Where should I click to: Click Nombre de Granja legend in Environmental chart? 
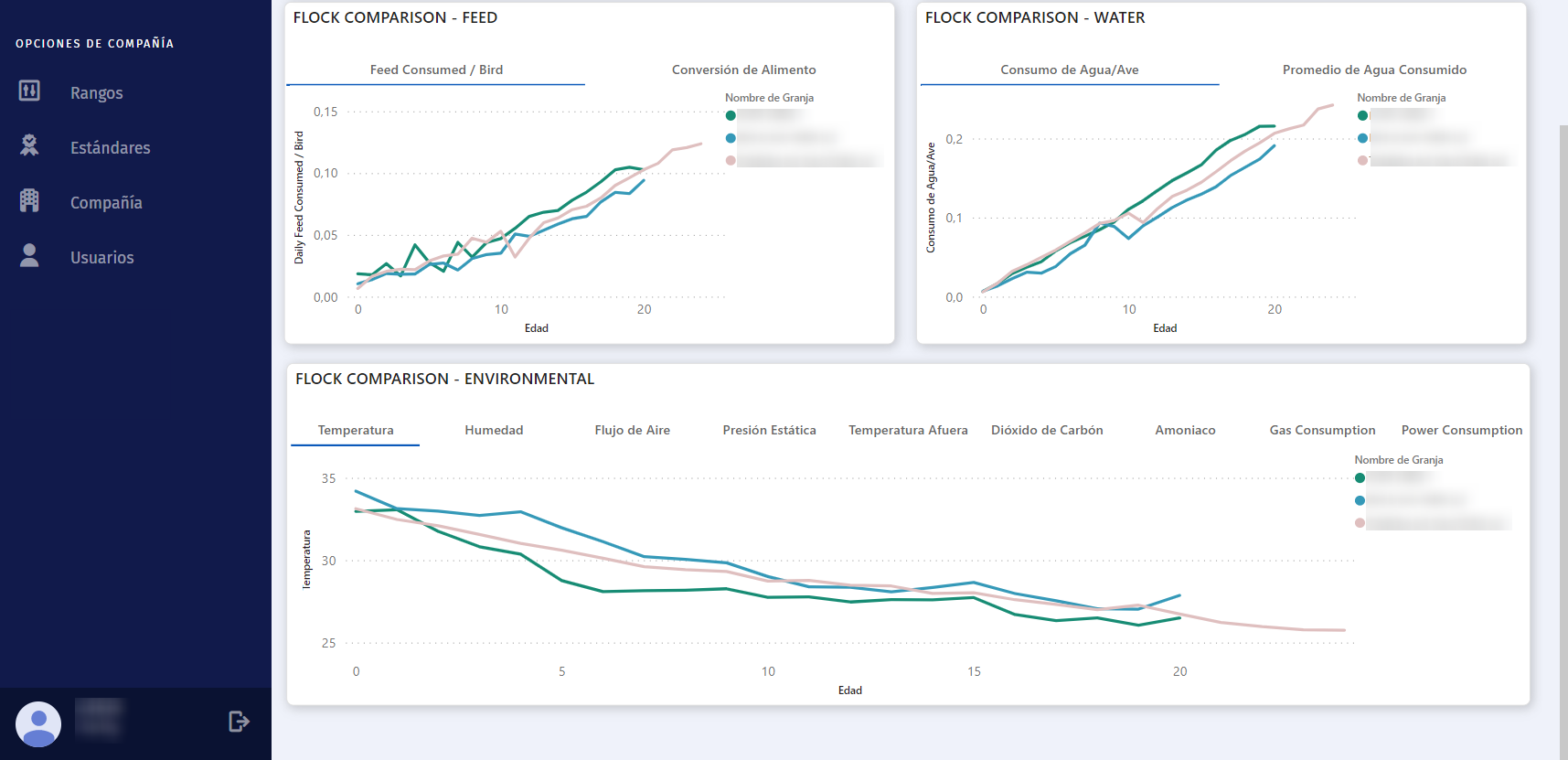(1398, 460)
